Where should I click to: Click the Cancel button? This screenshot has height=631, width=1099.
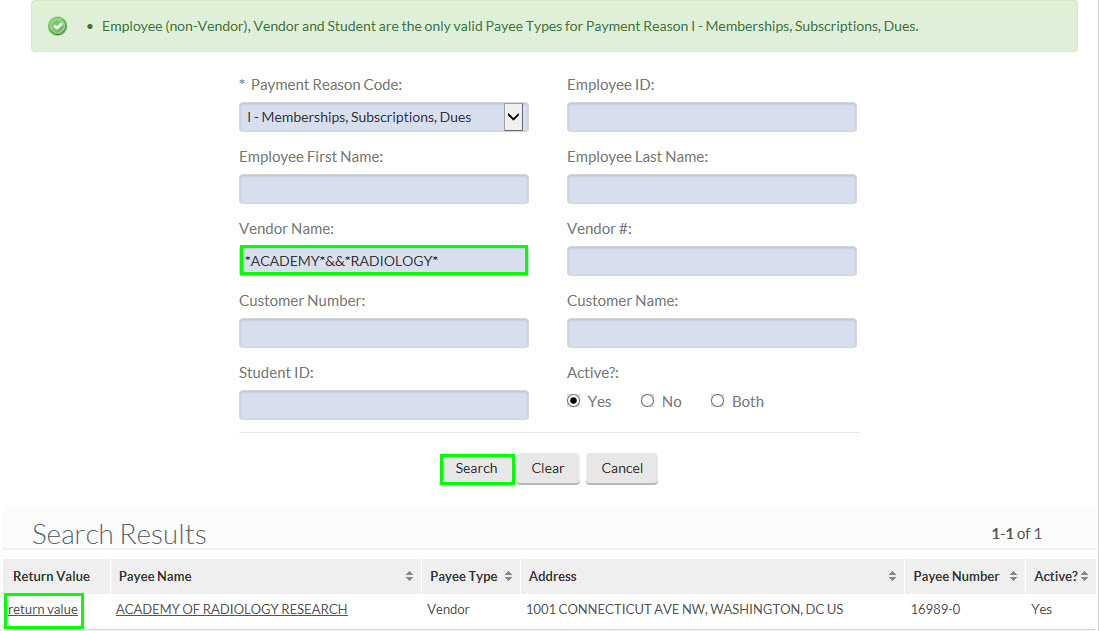pyautogui.click(x=622, y=468)
